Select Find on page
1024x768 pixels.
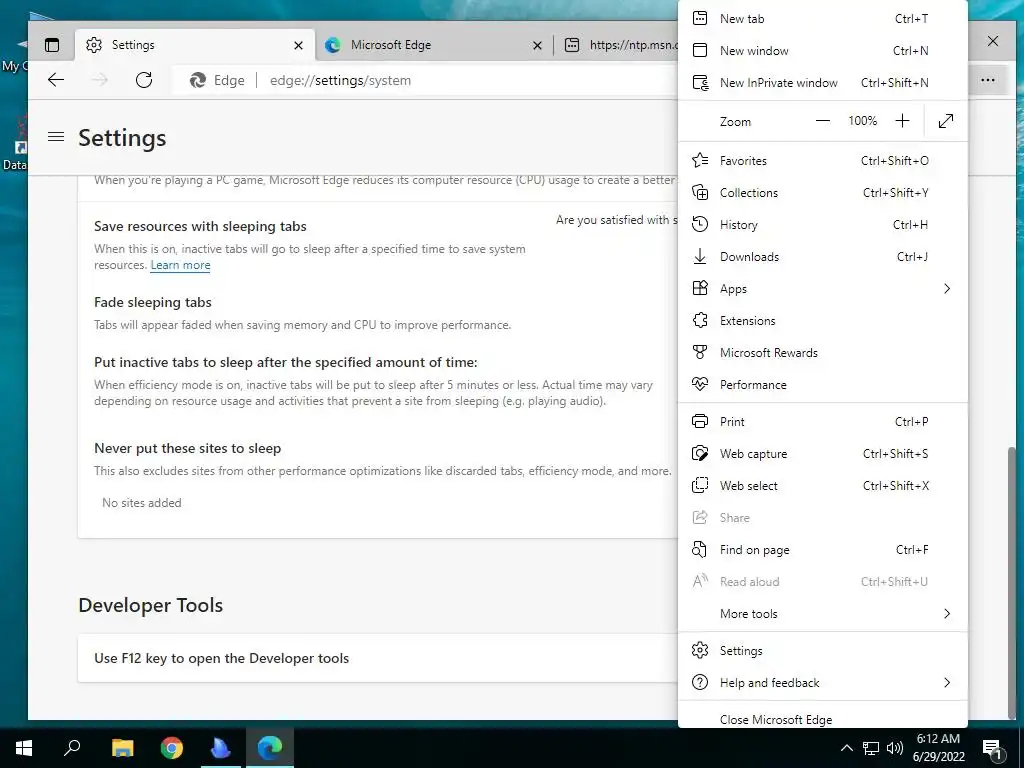(823, 550)
